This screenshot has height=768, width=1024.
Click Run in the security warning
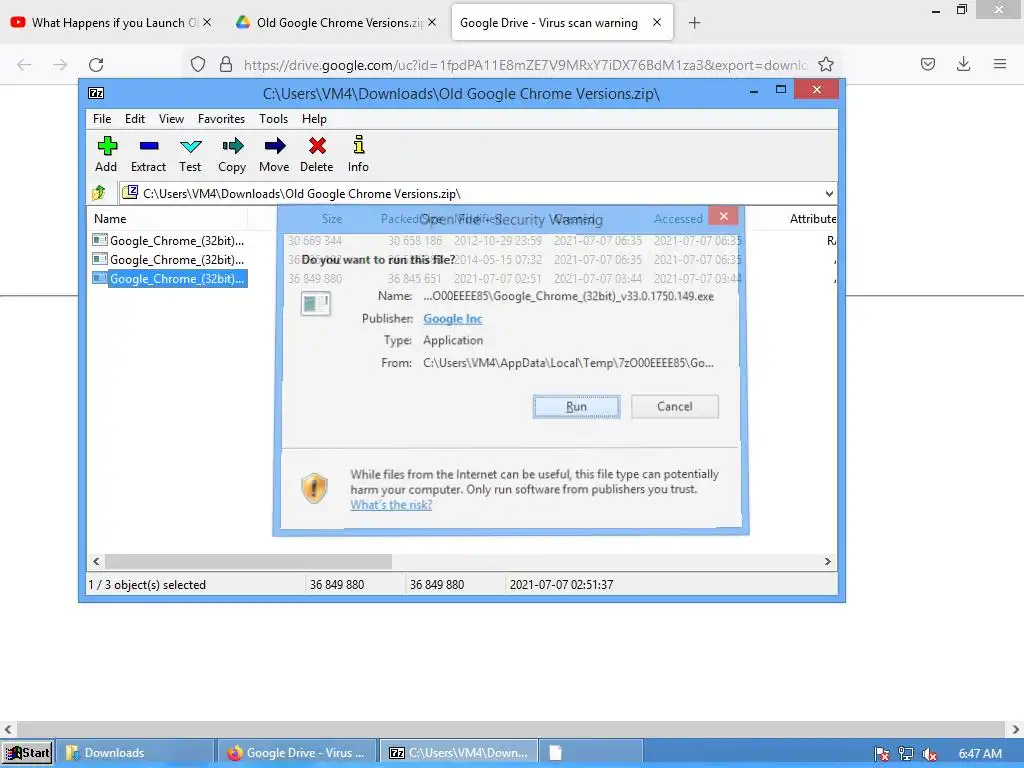576,406
